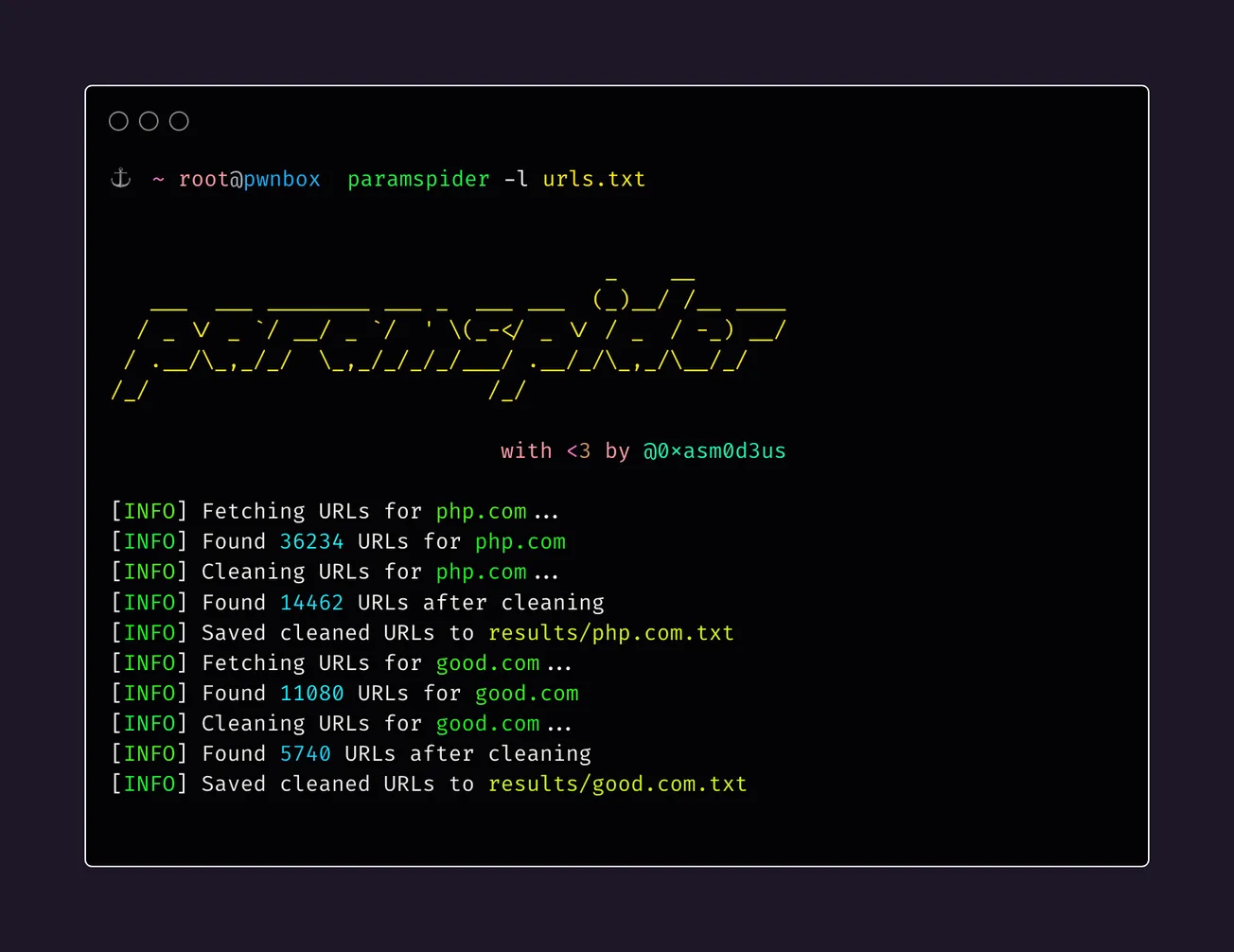Click the heart symbol in the credits line
The height and width of the screenshot is (952, 1234).
coord(578,451)
